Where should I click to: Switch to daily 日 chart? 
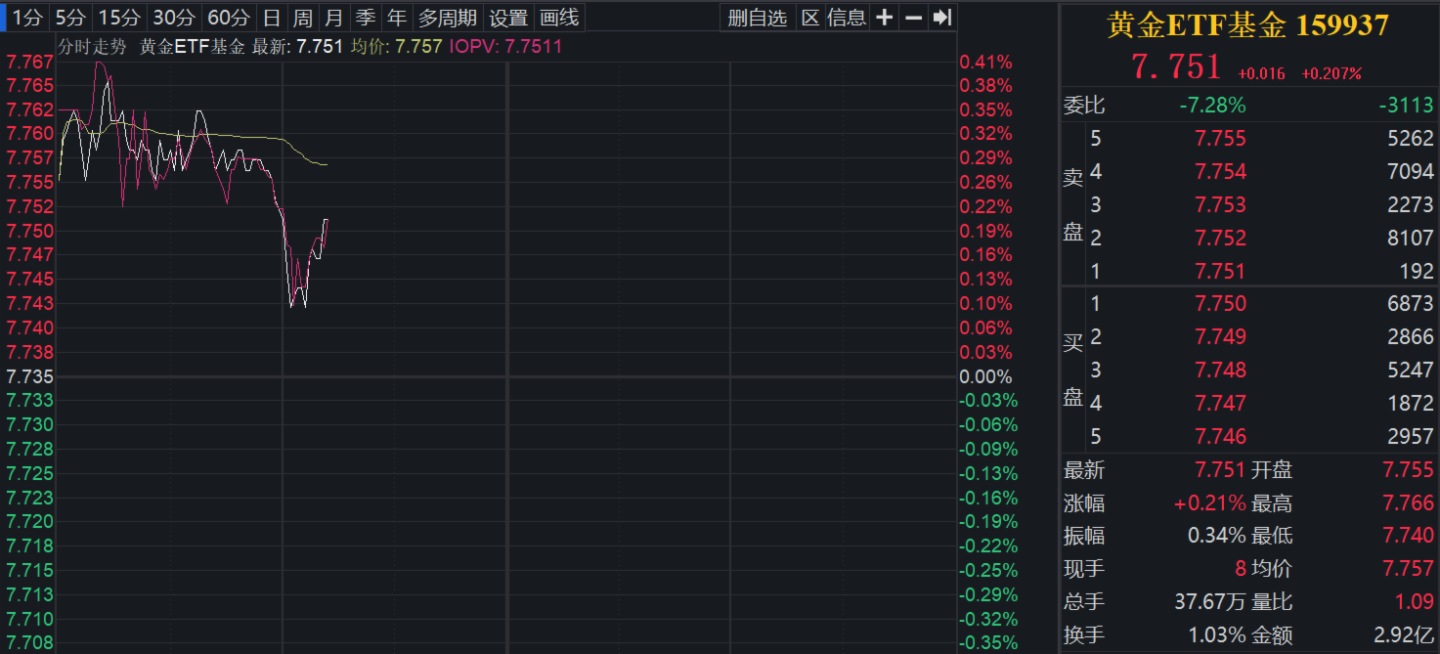coord(271,17)
